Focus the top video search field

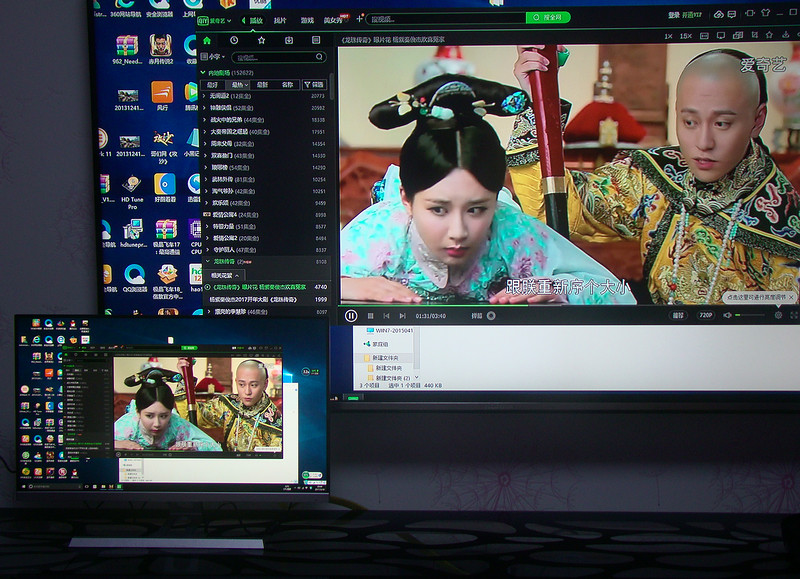coord(446,19)
